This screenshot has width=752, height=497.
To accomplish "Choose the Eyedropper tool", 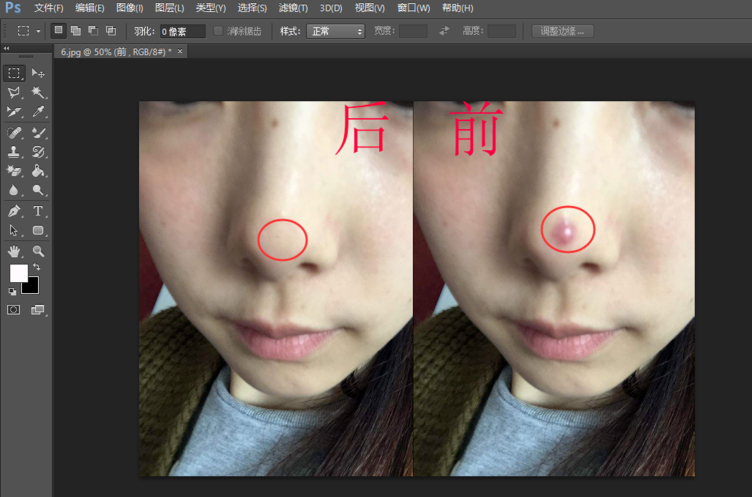I will point(38,112).
